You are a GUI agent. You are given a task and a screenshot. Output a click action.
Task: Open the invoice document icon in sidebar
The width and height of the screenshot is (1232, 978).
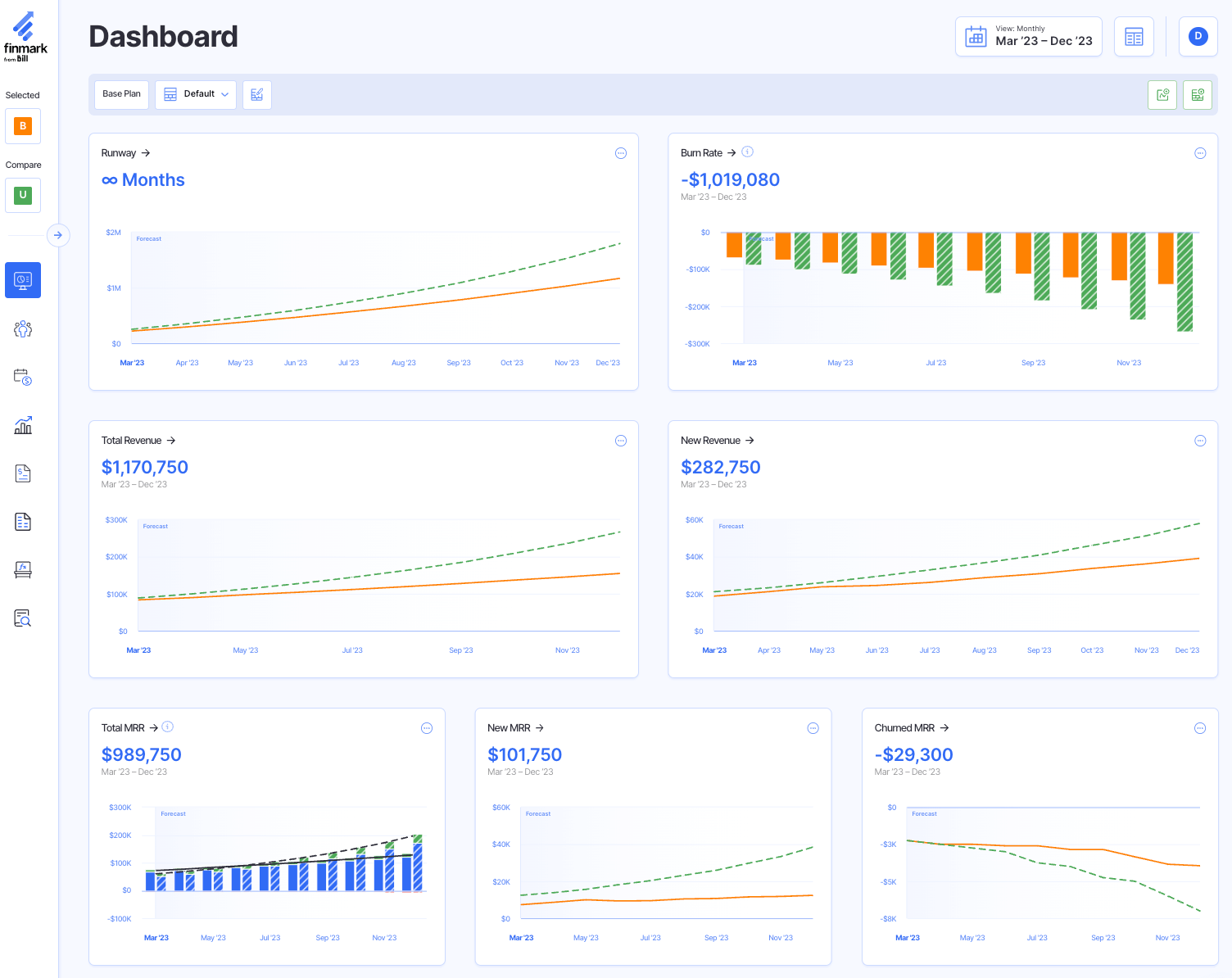[22, 473]
